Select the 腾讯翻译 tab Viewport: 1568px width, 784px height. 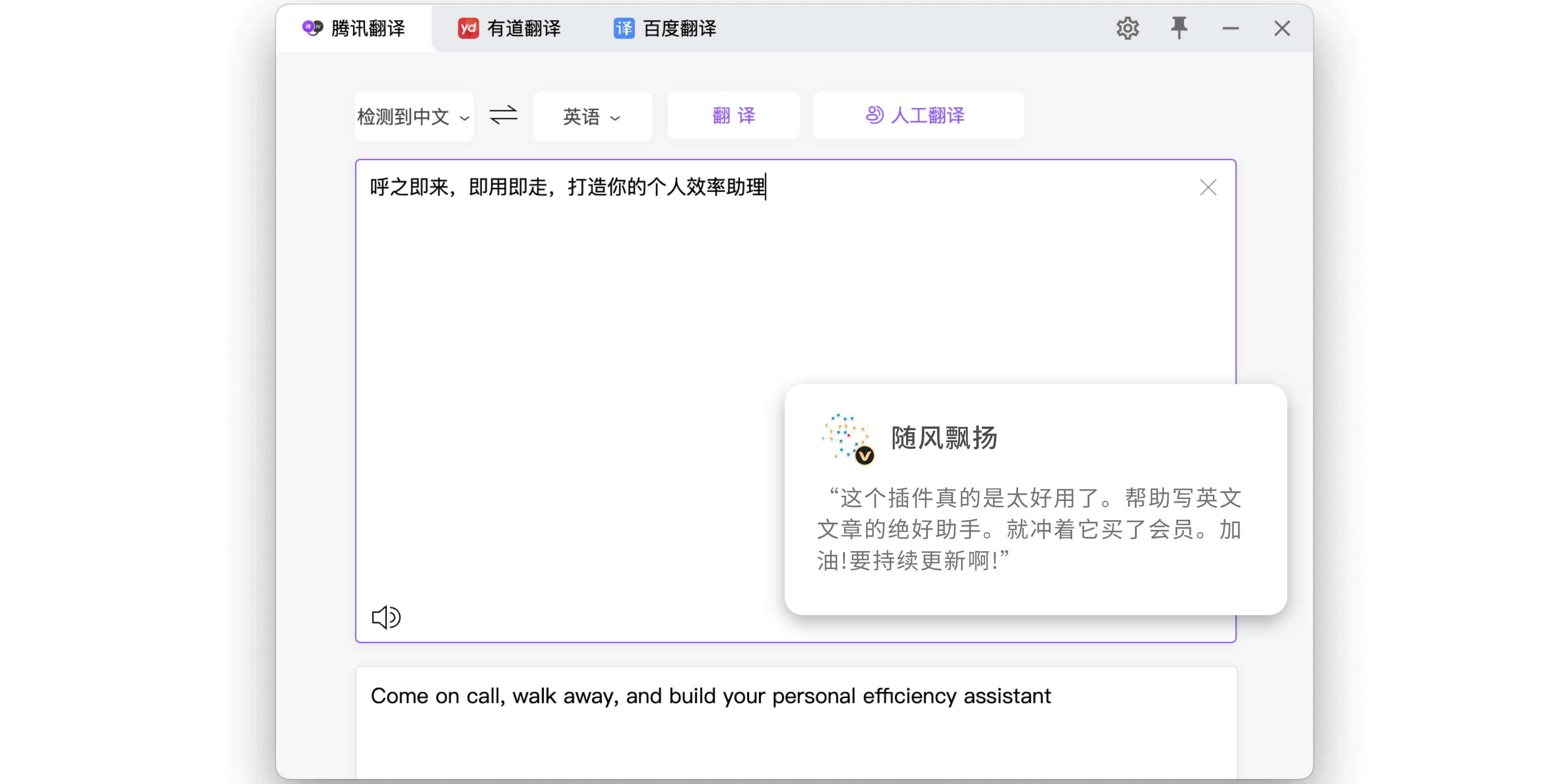click(368, 28)
